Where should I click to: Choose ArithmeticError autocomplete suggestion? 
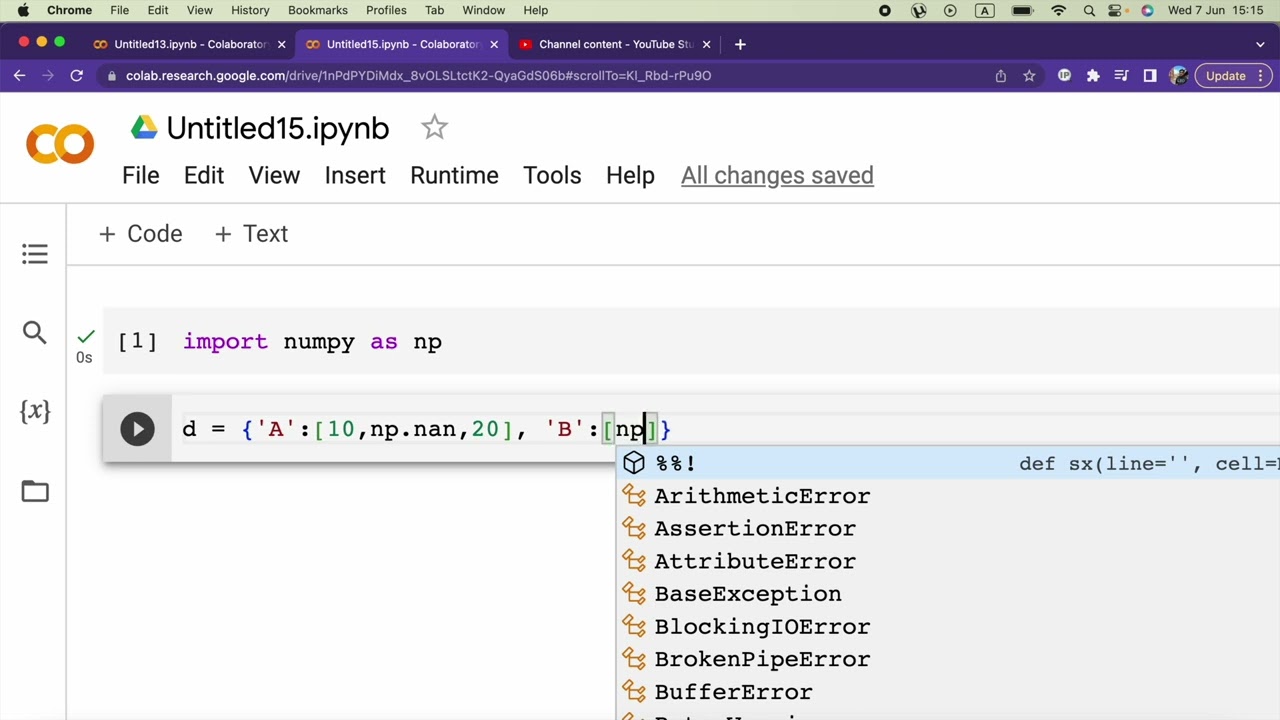[948, 496]
